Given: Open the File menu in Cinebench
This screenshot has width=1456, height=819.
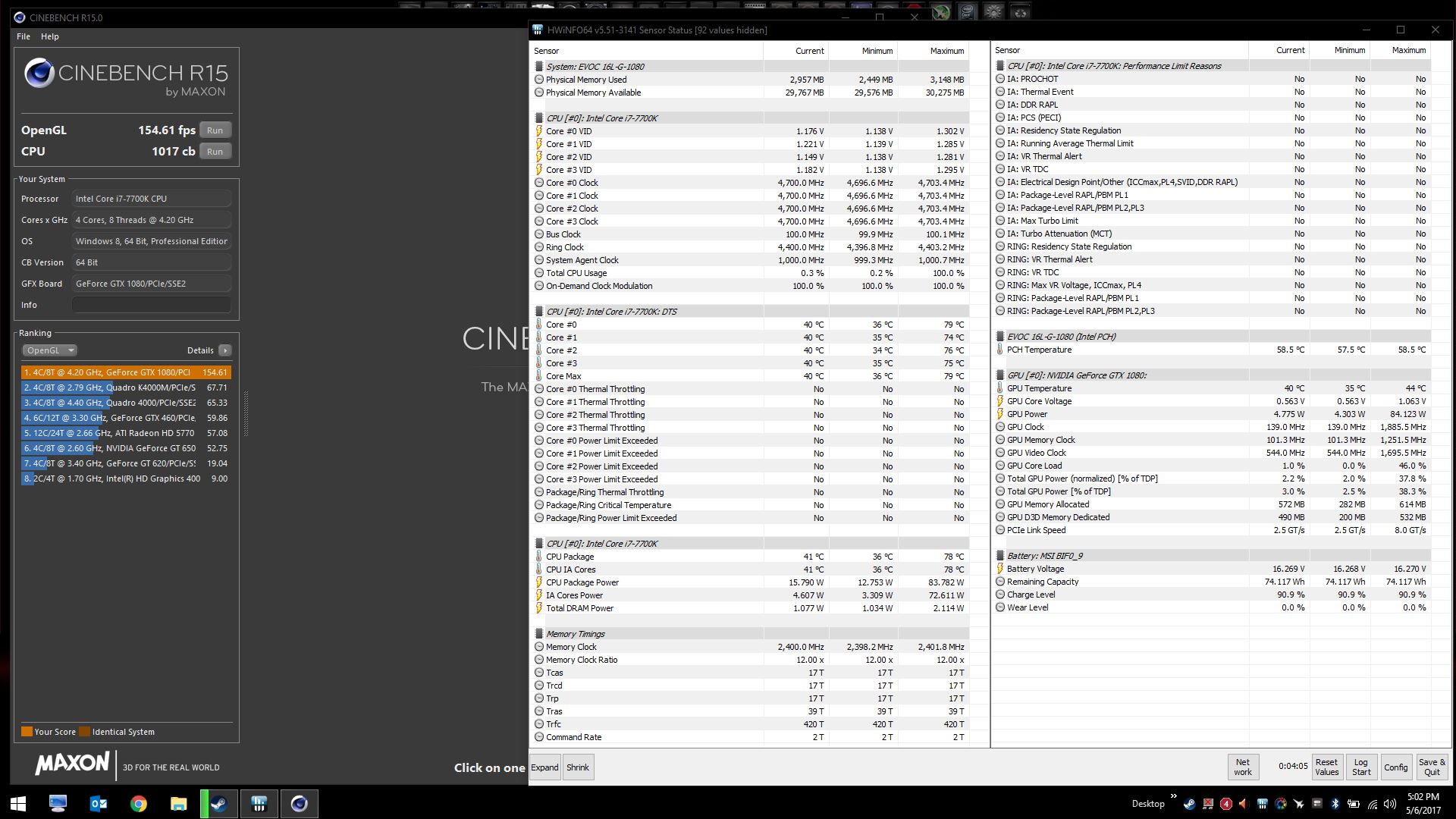Looking at the screenshot, I should [x=24, y=36].
